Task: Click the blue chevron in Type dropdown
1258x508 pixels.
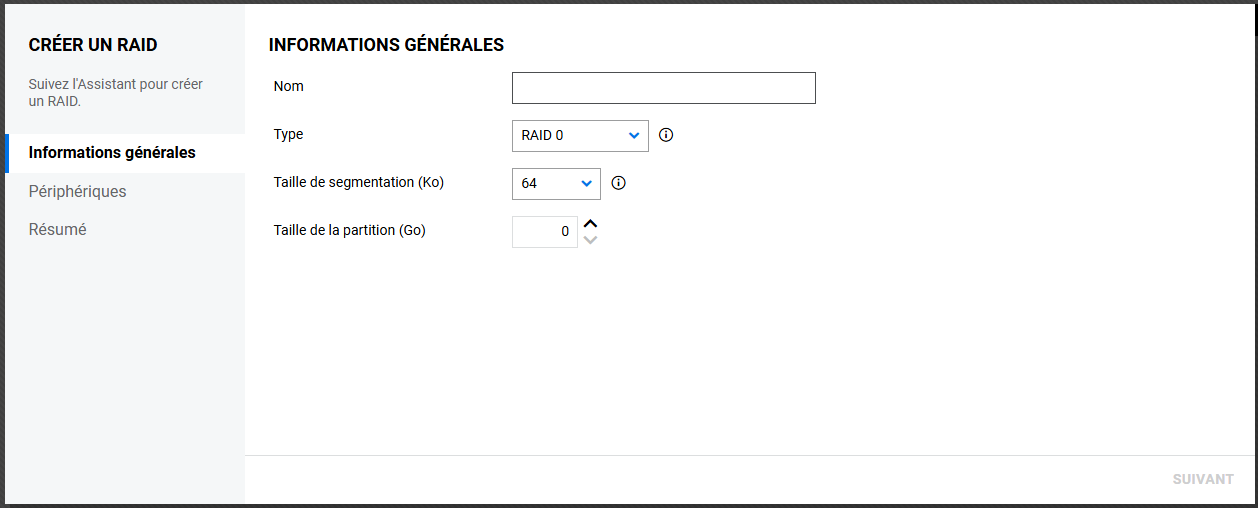Action: [634, 135]
